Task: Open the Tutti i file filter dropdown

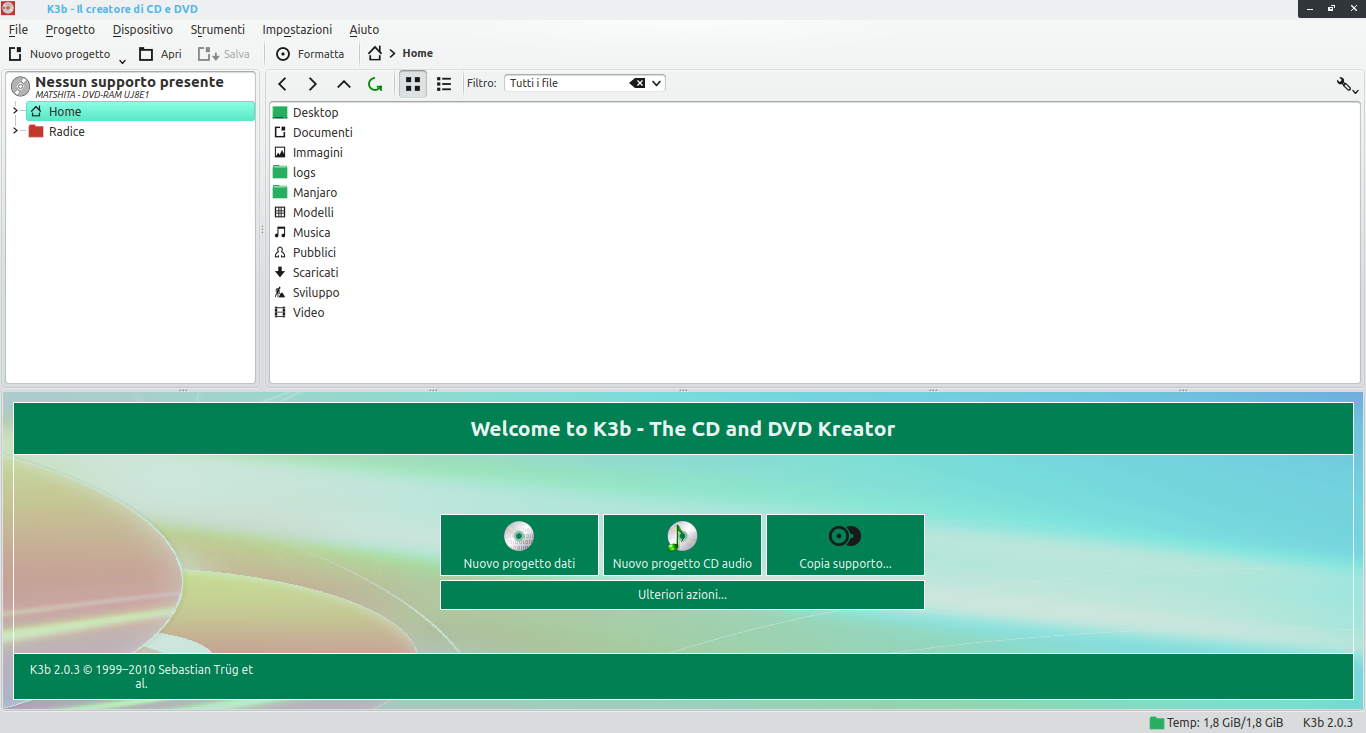Action: [x=657, y=83]
